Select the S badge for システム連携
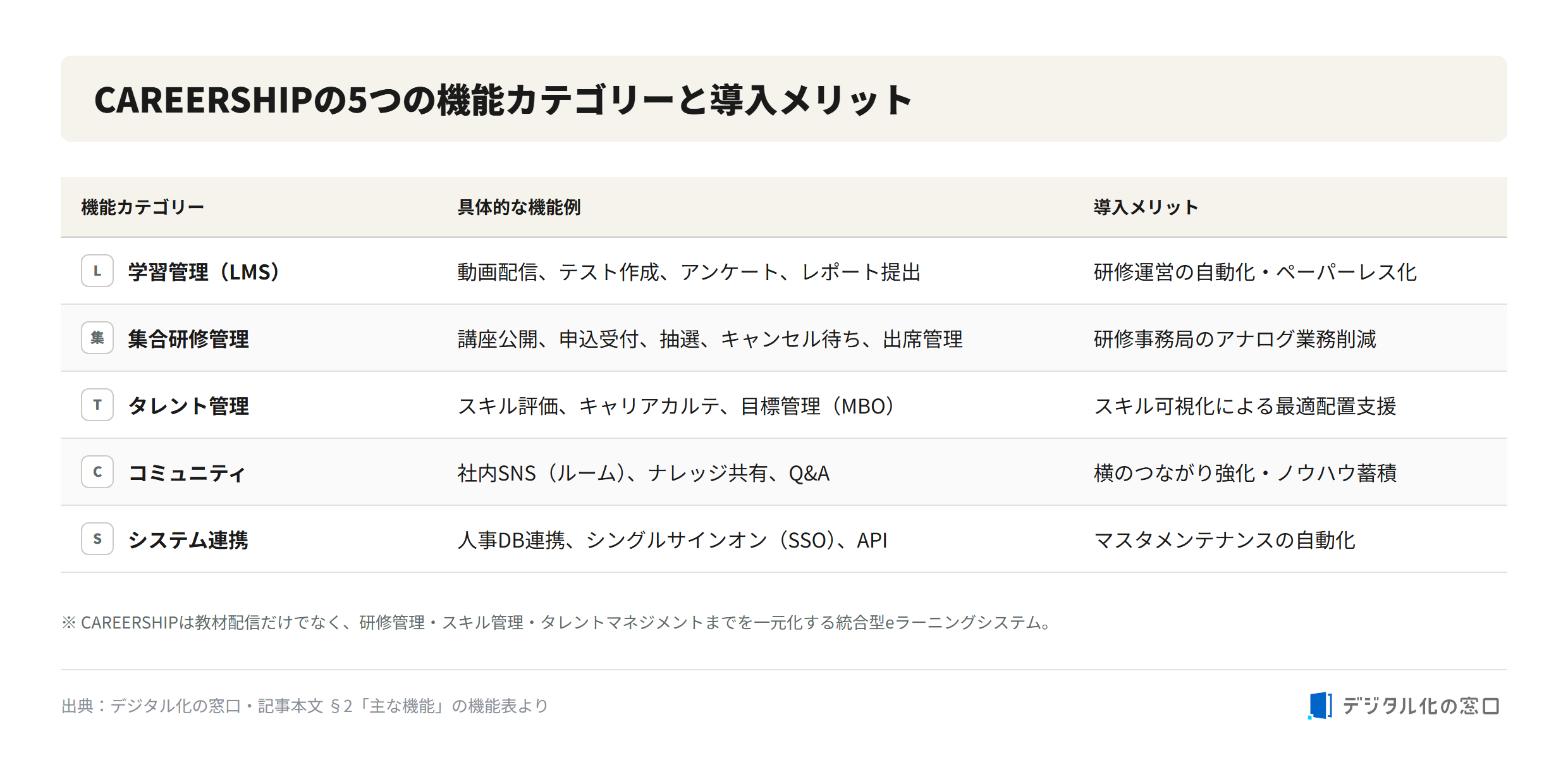 97,539
